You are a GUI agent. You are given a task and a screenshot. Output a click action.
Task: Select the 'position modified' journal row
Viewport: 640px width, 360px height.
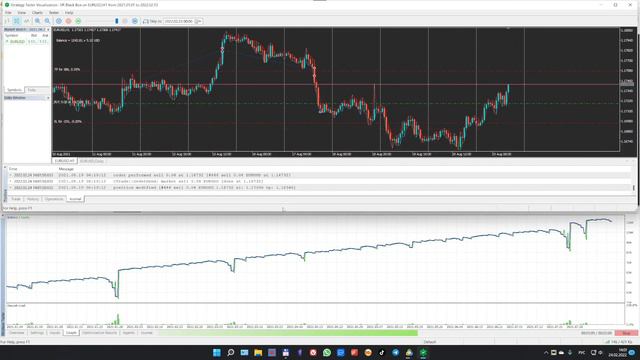click(320, 188)
